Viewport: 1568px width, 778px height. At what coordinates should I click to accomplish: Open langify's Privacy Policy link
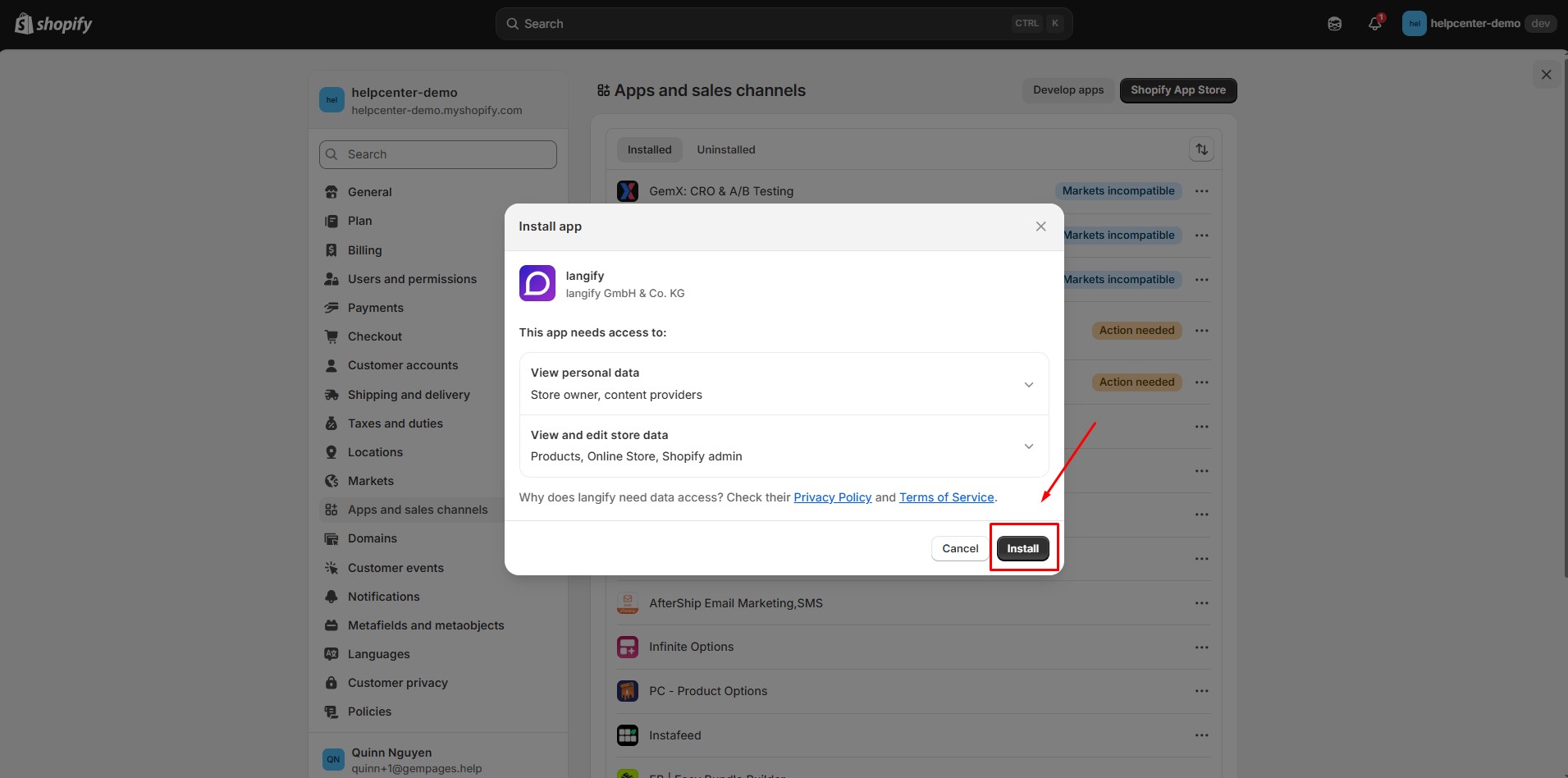click(x=832, y=497)
